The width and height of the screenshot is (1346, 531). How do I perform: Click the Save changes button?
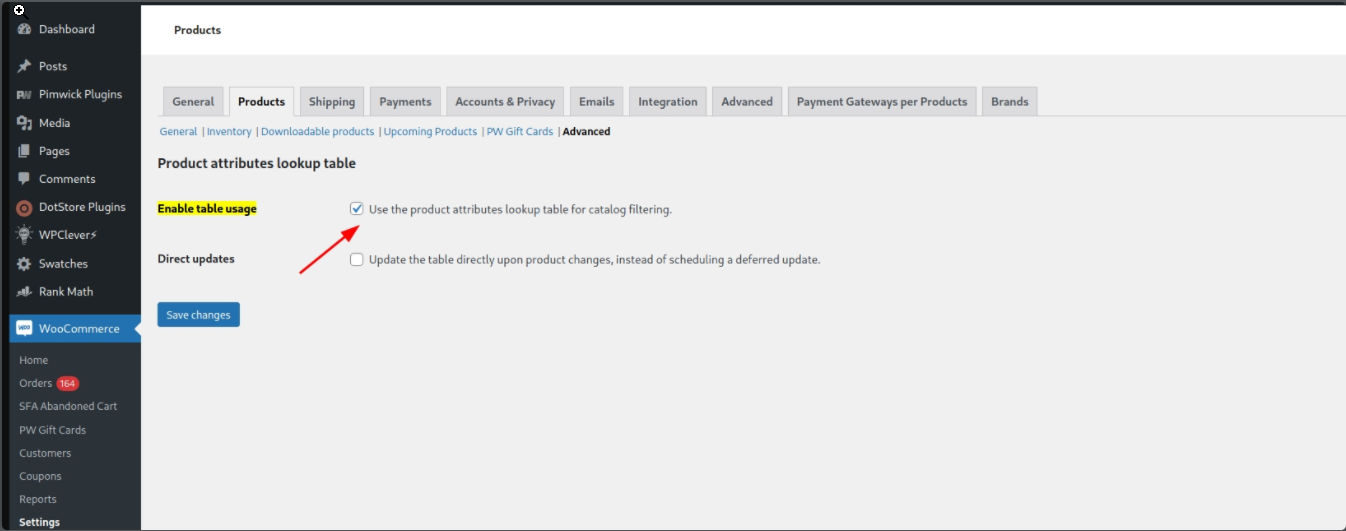click(x=198, y=315)
